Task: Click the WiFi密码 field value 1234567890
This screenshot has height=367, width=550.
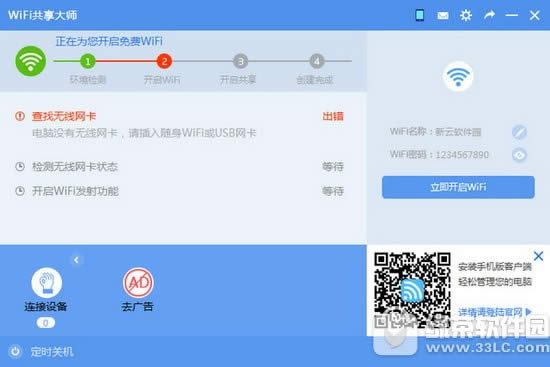Action: (462, 155)
